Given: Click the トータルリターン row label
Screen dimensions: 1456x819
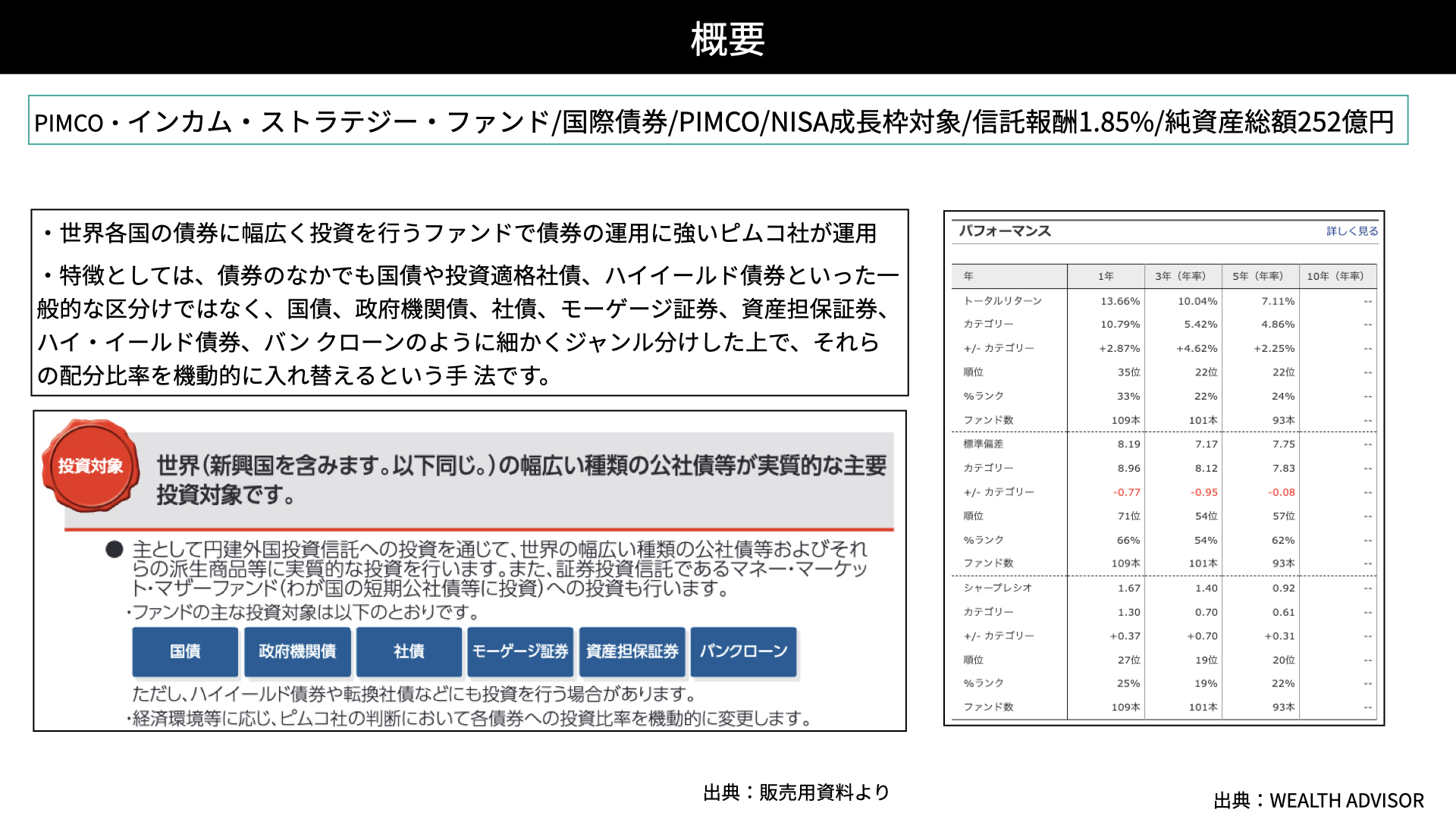Looking at the screenshot, I should tap(1003, 301).
